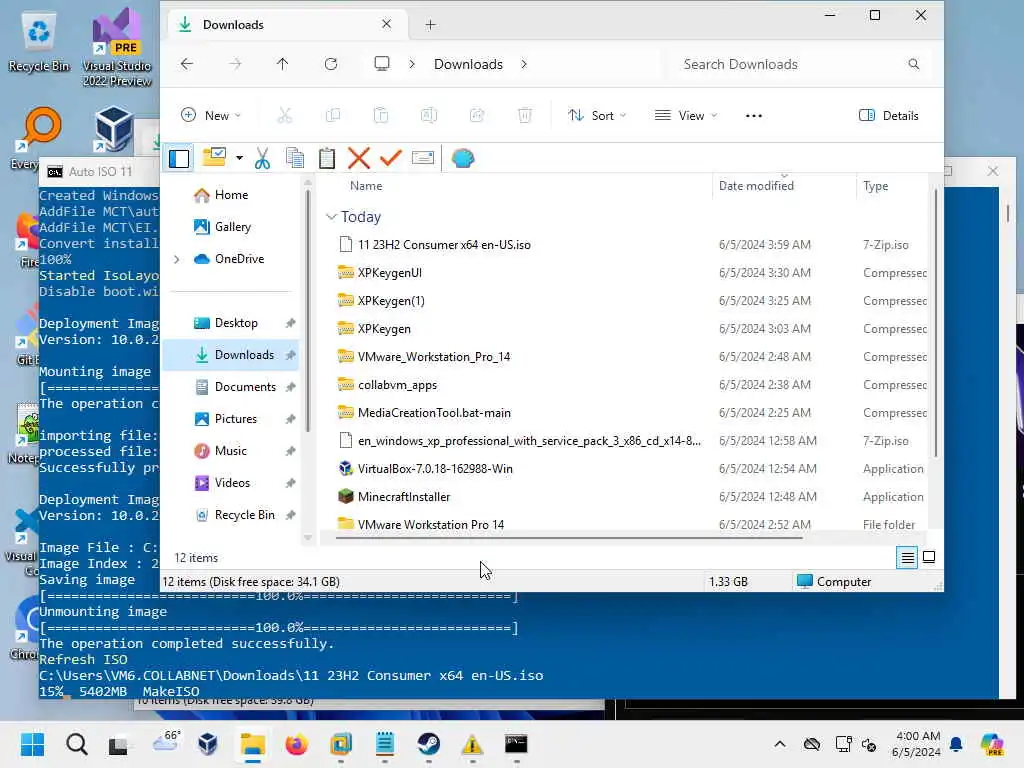Viewport: 1024px width, 768px height.
Task: Click the chevron before Downloads in the address bar
Action: pos(411,64)
